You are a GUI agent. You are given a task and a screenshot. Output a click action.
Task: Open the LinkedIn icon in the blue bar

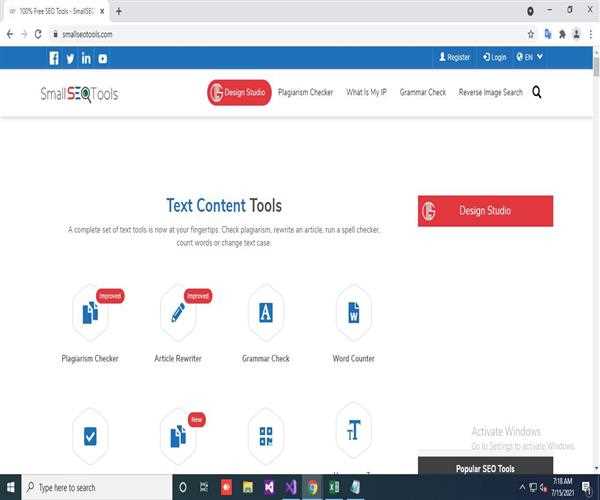tap(86, 58)
